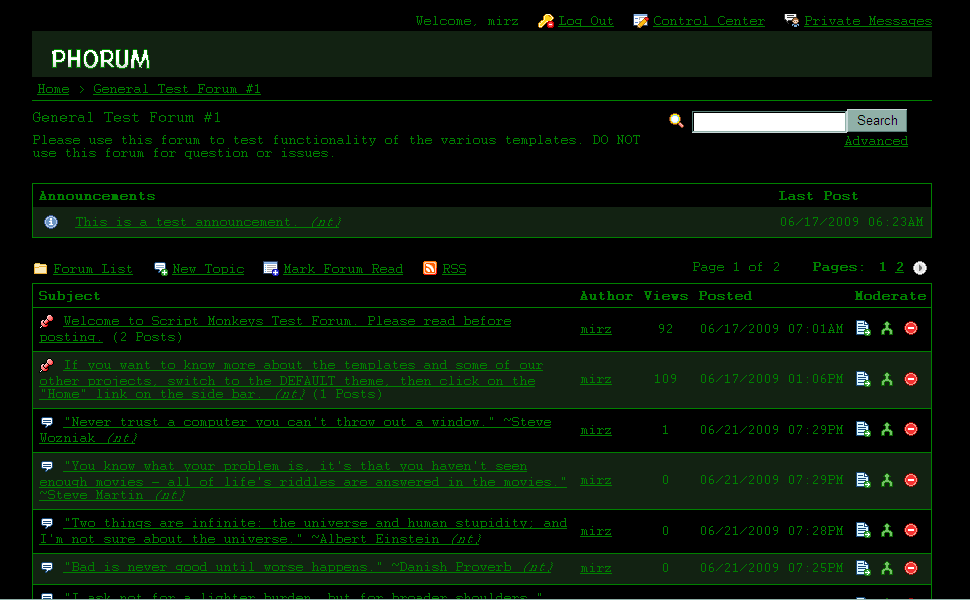Click delete icon for the Welcome topic
The width and height of the screenshot is (970, 600).
pyautogui.click(x=911, y=328)
